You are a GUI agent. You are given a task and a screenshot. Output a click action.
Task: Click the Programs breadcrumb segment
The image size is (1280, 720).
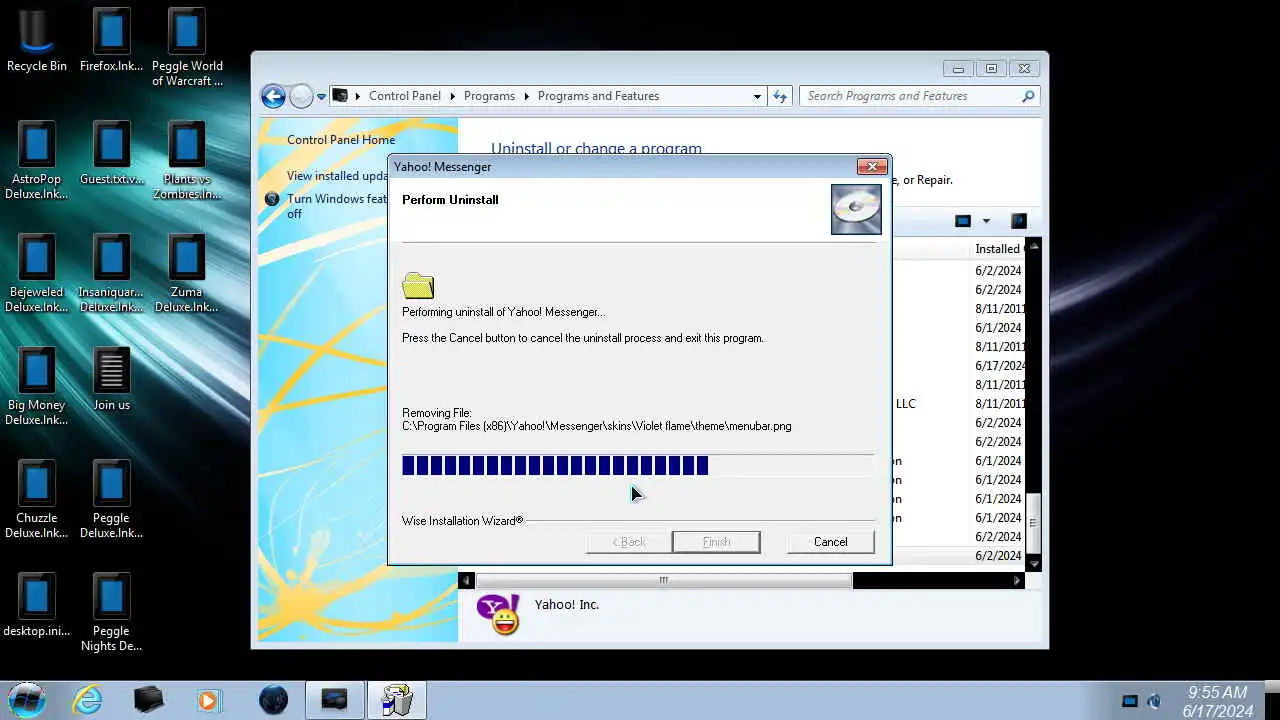pos(489,96)
